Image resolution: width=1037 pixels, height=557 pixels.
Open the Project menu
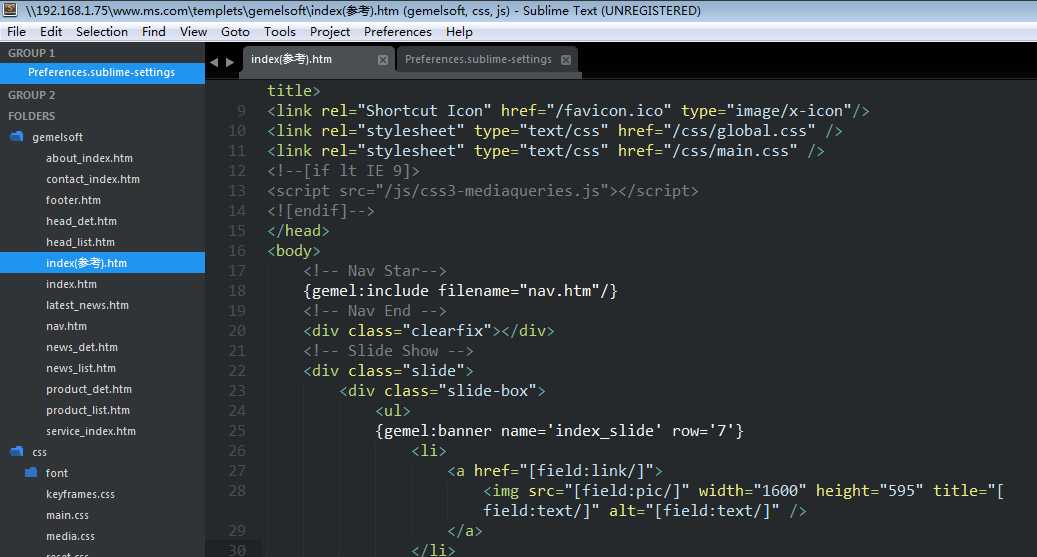[330, 32]
